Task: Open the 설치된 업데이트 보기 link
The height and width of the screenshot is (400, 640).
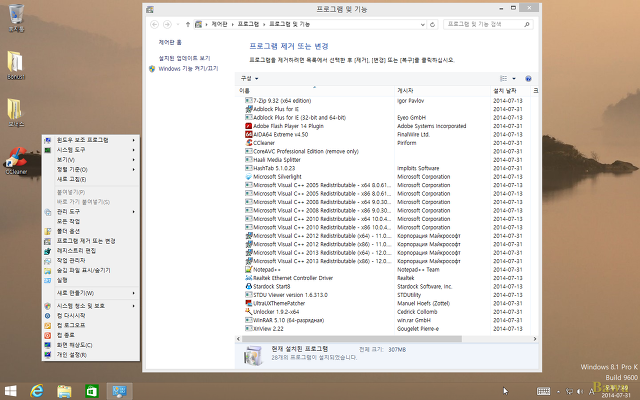Action: click(x=184, y=58)
